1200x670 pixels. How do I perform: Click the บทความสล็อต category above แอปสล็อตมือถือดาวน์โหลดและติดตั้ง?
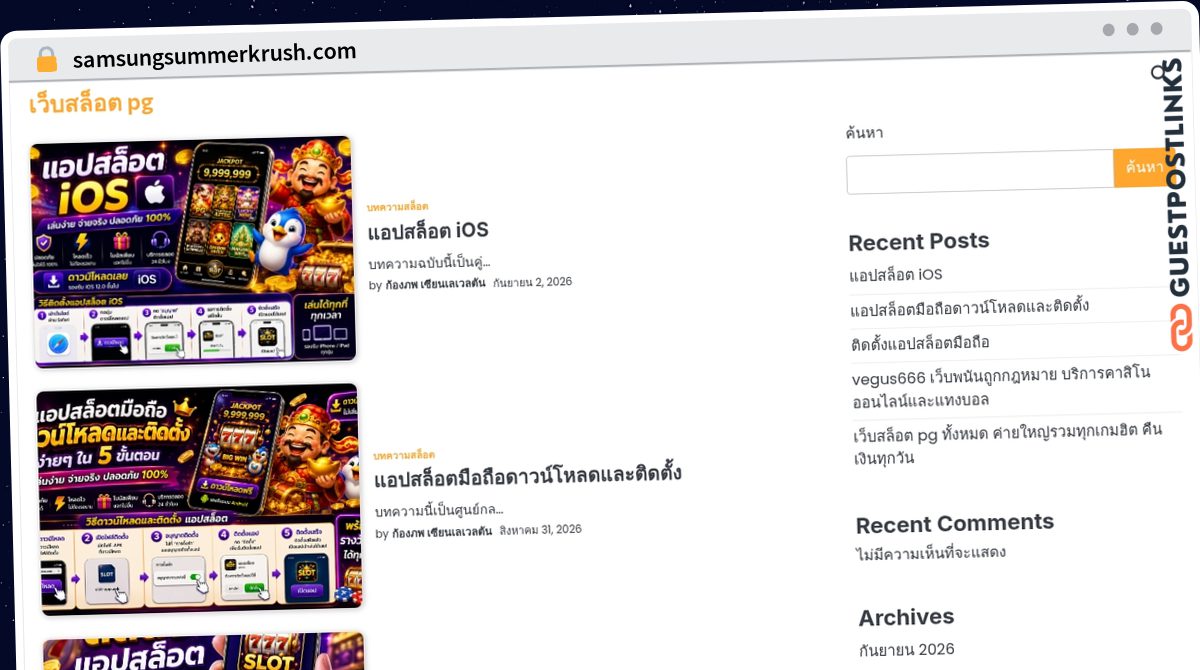click(404, 455)
